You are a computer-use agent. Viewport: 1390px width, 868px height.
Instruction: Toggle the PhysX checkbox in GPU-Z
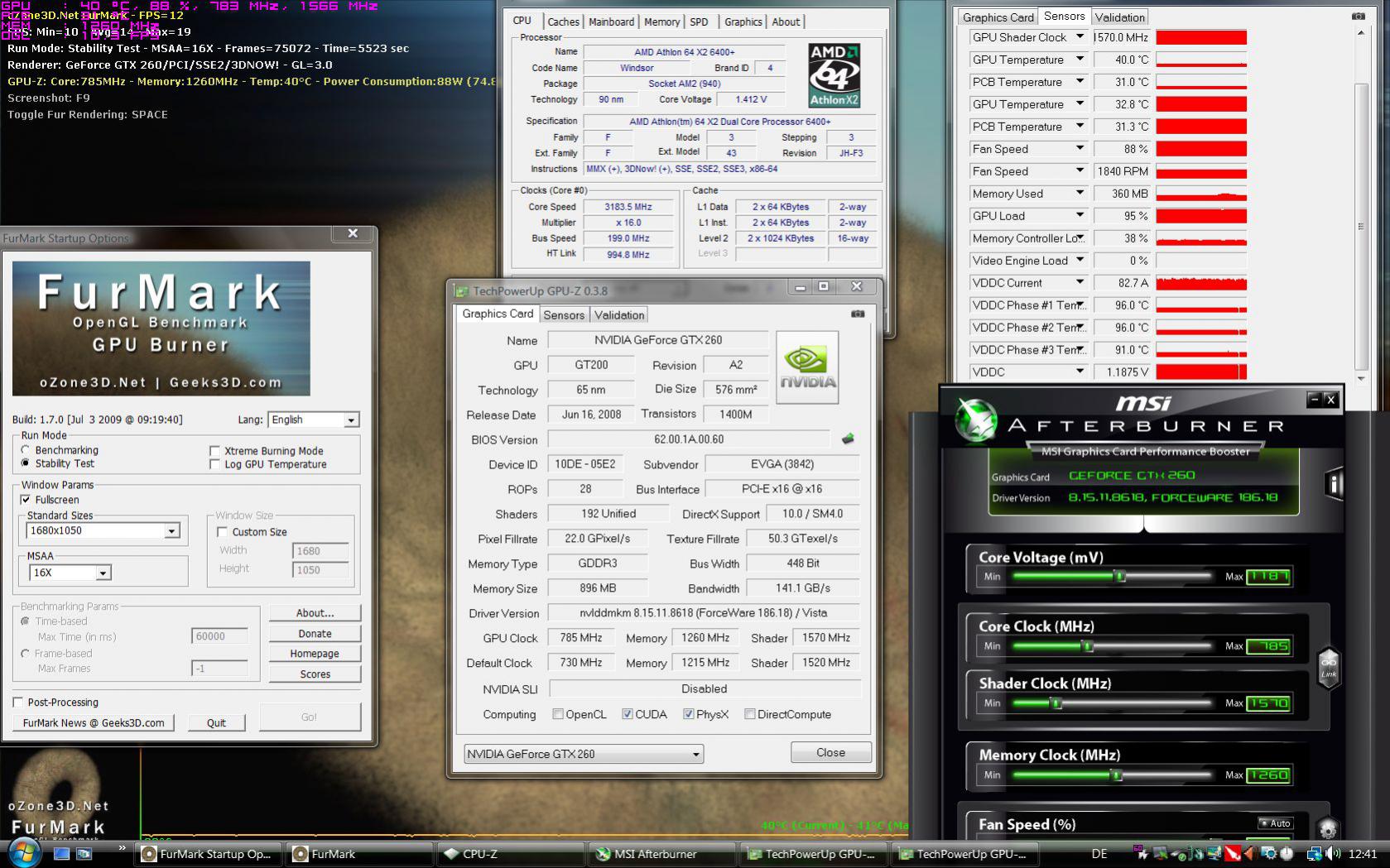(x=689, y=714)
